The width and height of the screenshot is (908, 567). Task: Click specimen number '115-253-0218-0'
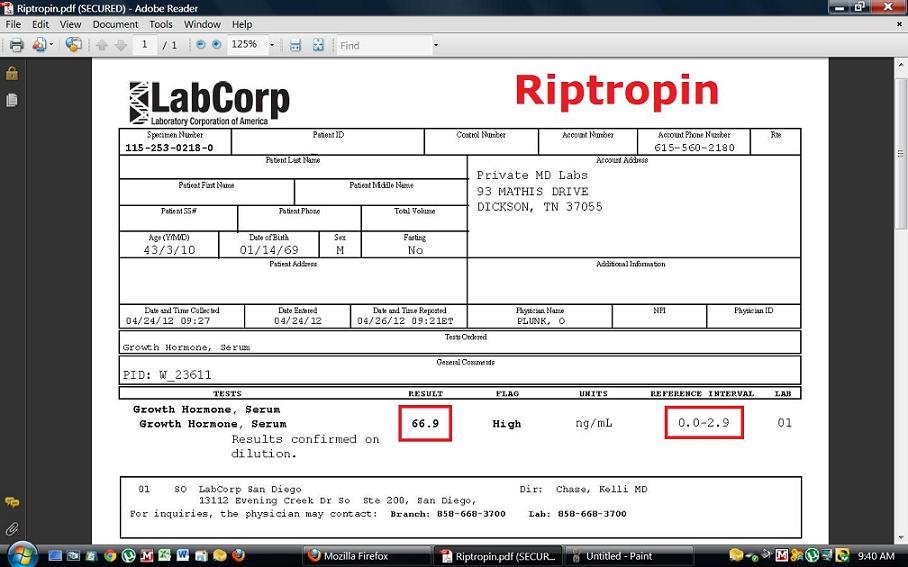coord(169,148)
